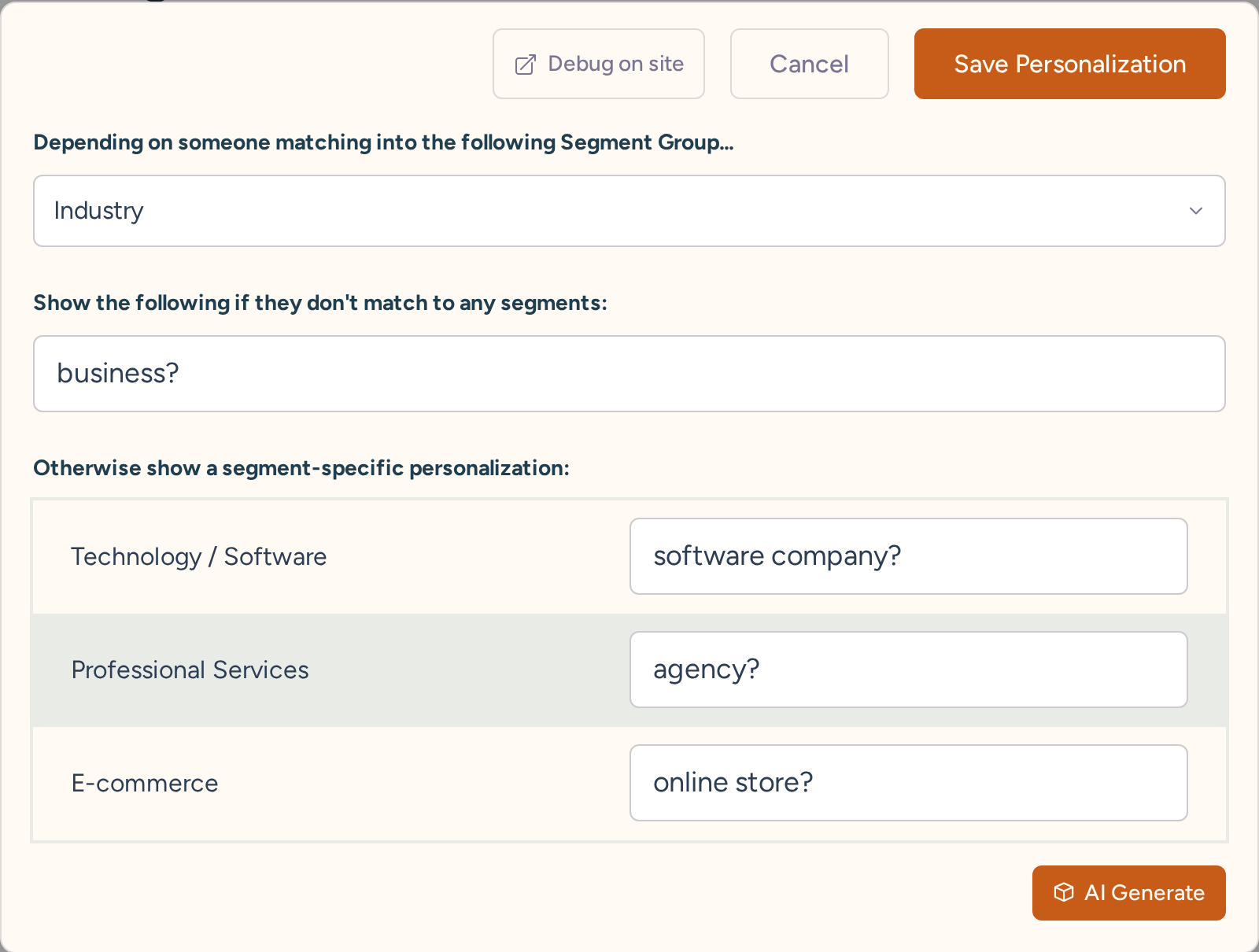This screenshot has height=952, width=1259.
Task: Click the Debug on site button
Action: pos(599,64)
